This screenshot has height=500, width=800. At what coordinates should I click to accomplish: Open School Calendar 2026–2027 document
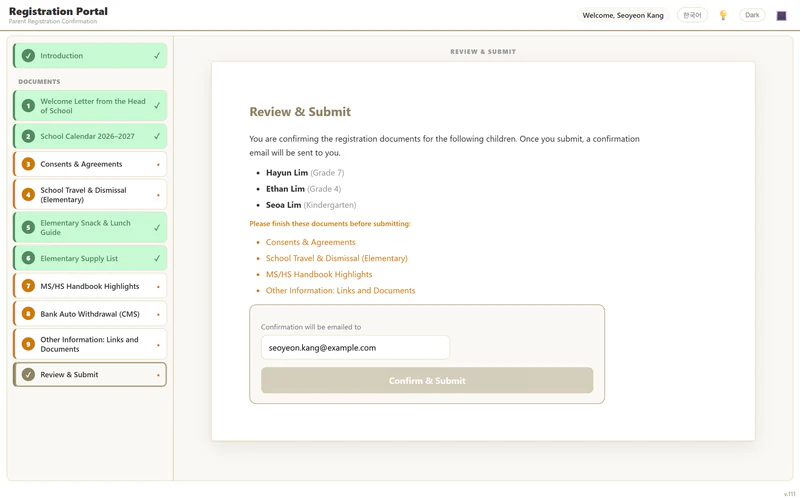pyautogui.click(x=90, y=136)
